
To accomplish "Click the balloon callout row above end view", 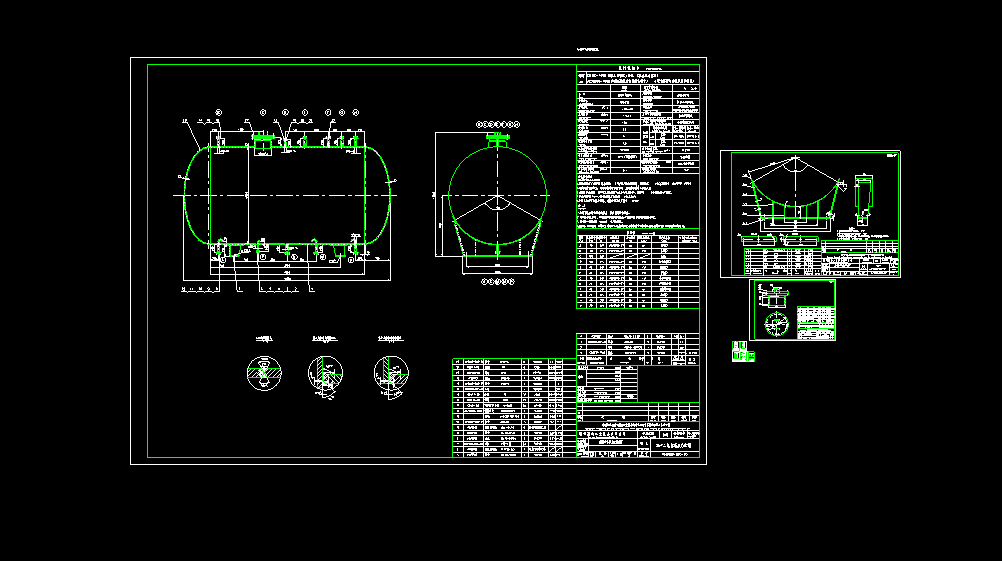I will [498, 125].
